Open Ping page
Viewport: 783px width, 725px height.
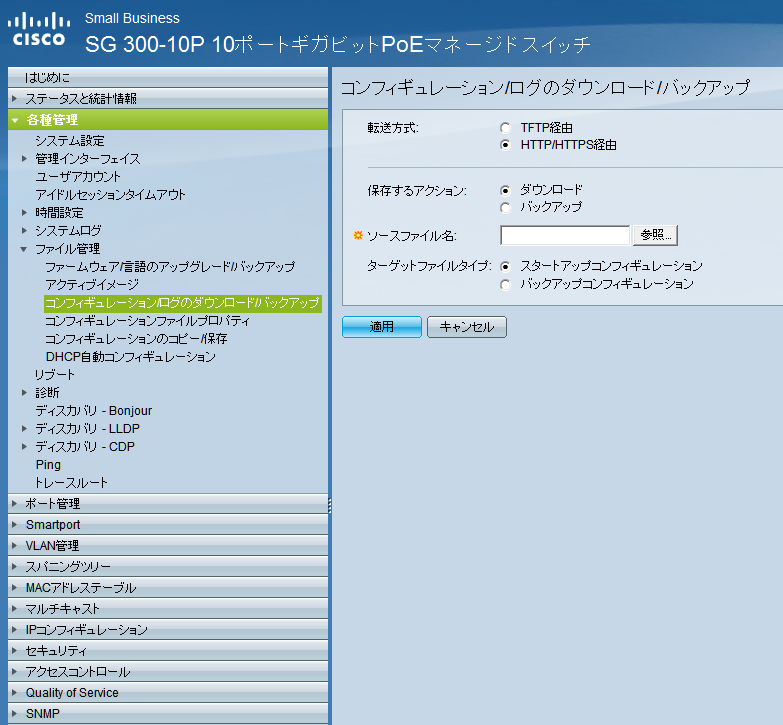click(48, 465)
